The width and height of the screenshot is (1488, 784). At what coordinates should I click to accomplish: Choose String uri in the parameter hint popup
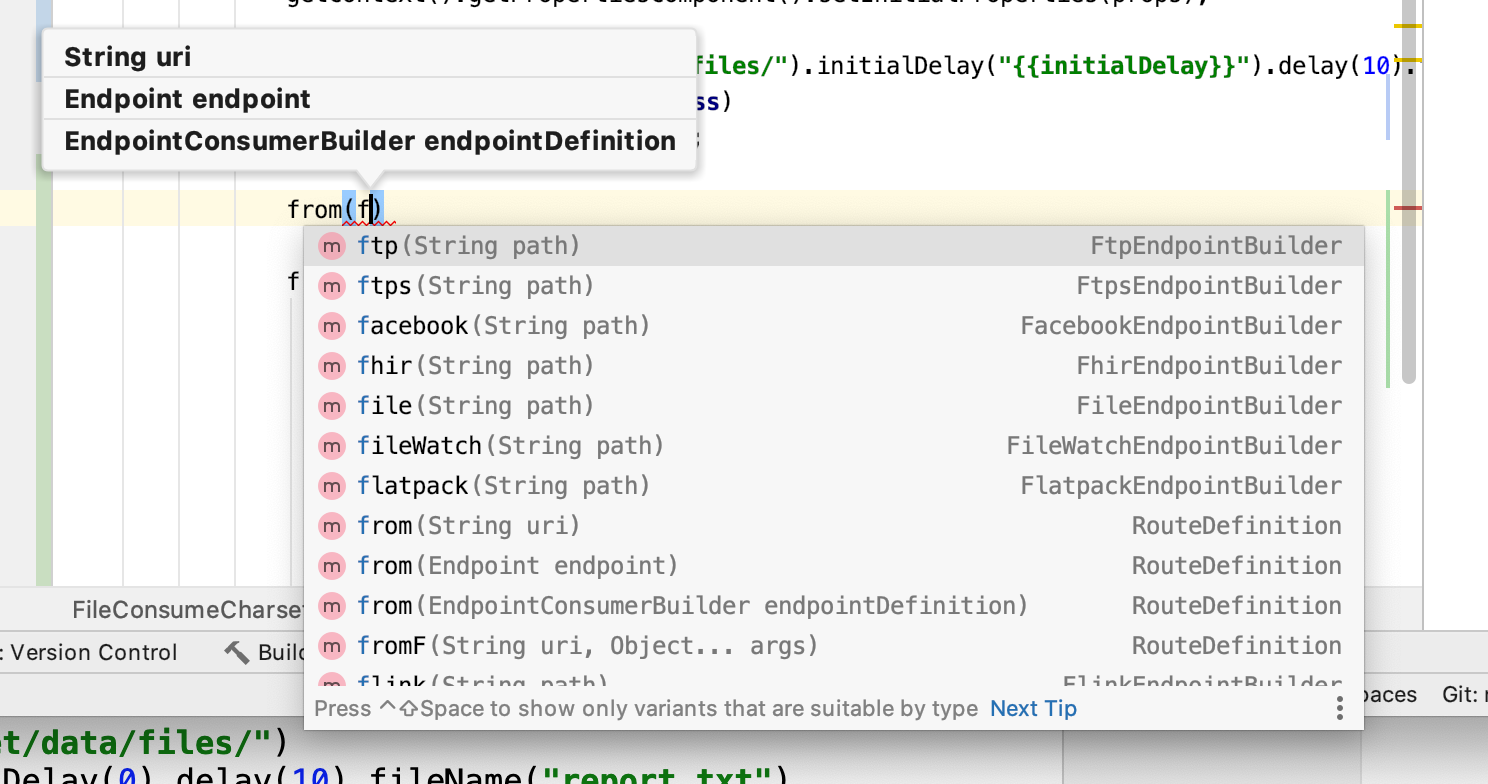tap(130, 57)
